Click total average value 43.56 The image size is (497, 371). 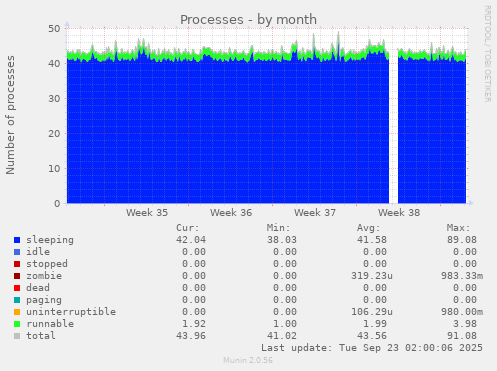372,336
